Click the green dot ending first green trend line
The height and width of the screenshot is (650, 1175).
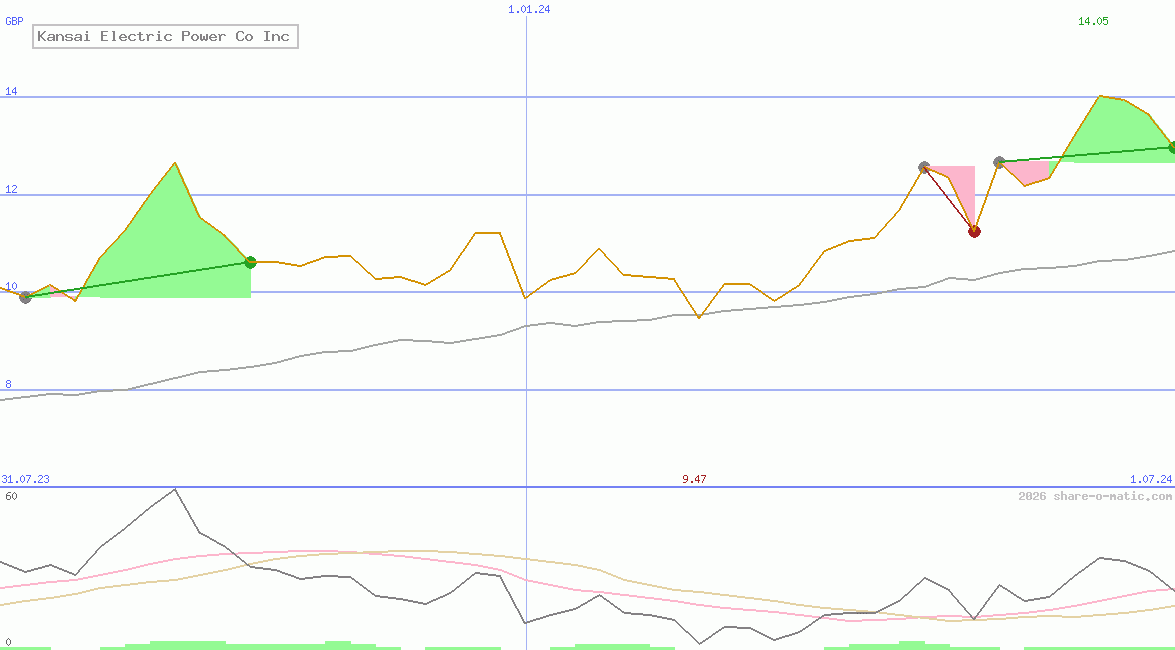(250, 262)
